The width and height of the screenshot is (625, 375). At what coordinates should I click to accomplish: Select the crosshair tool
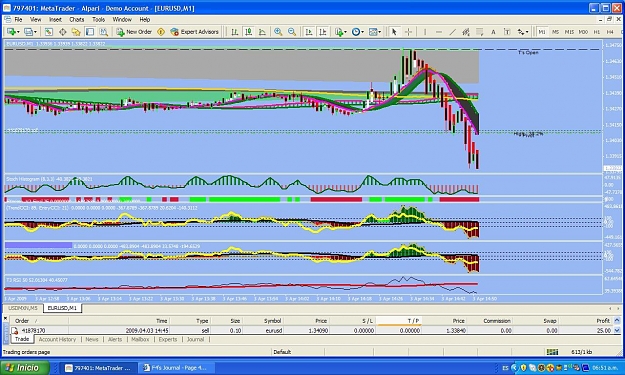tap(408, 32)
